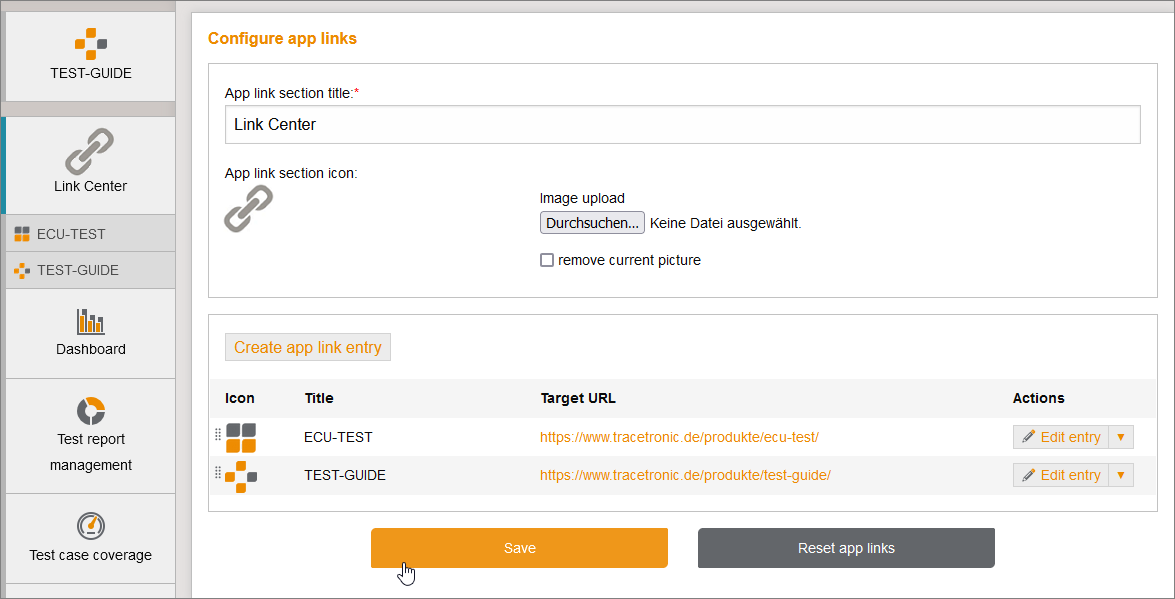Tick the remove current picture checkbox

pos(547,260)
